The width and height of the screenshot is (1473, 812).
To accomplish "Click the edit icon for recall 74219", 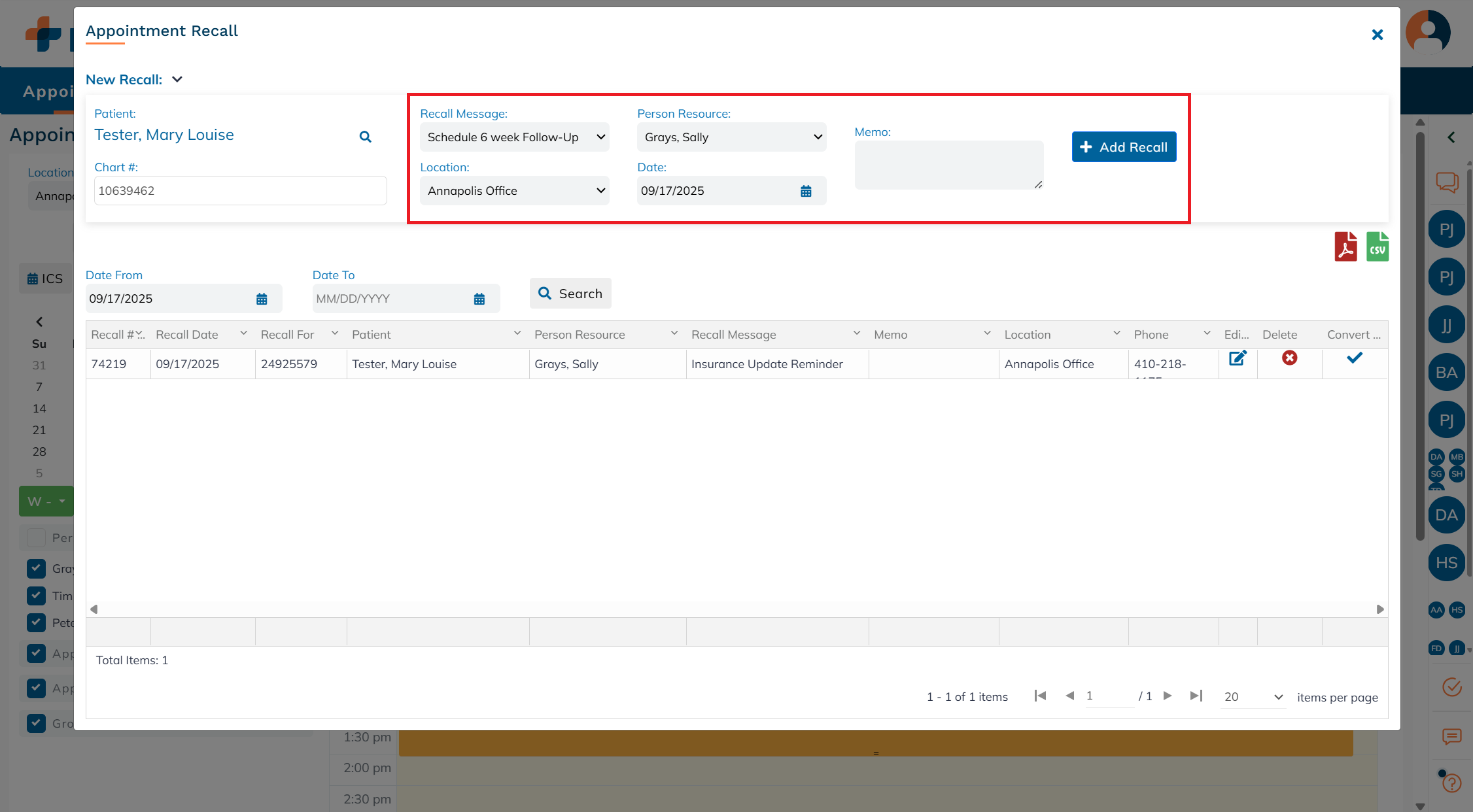I will [x=1238, y=358].
